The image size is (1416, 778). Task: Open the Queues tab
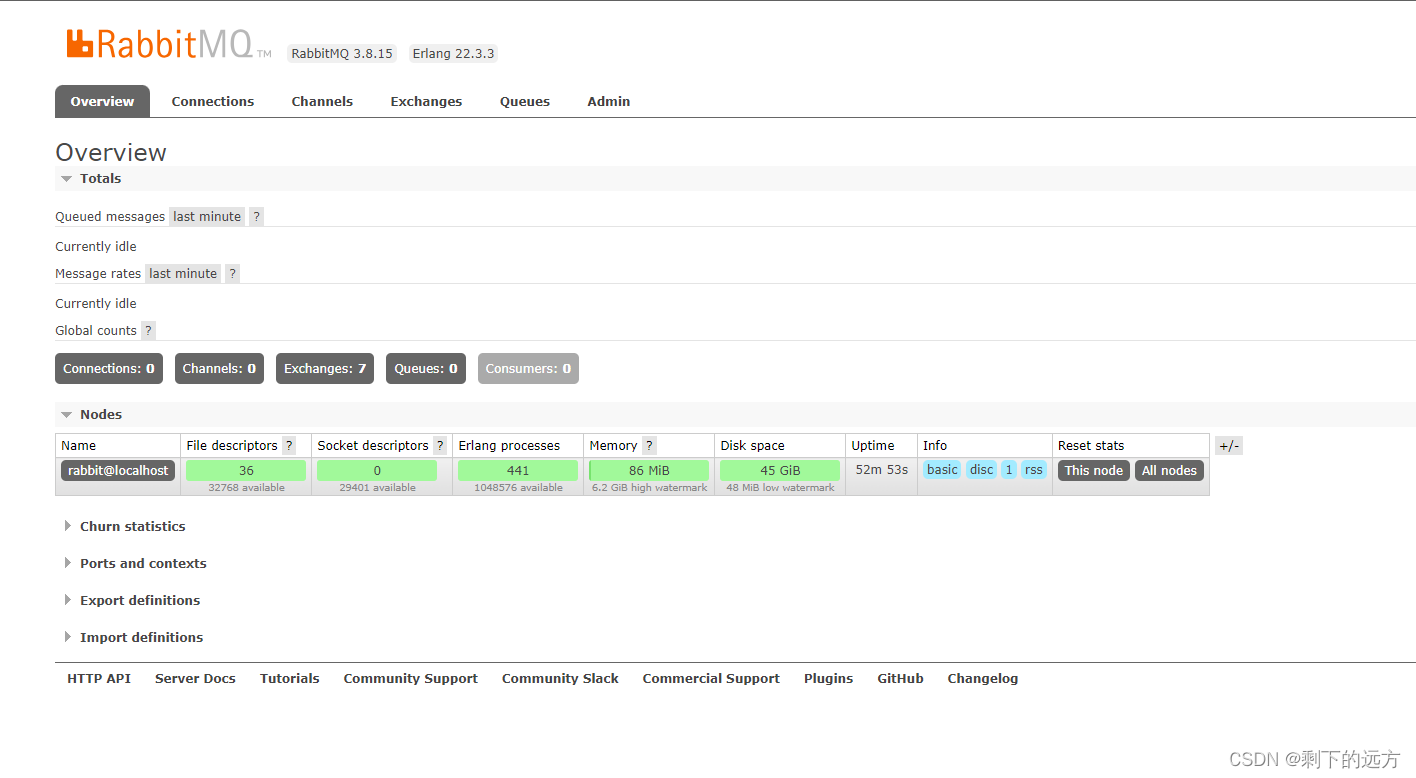pyautogui.click(x=525, y=101)
